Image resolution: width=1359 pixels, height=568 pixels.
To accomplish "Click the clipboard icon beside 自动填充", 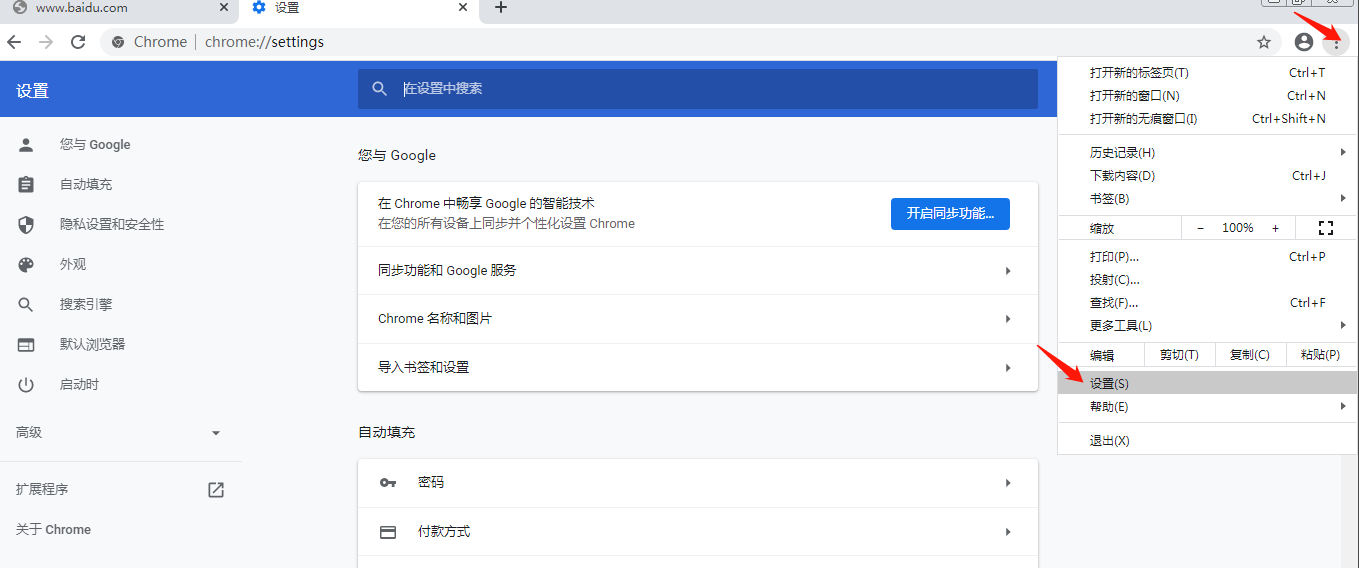I will pyautogui.click(x=26, y=185).
